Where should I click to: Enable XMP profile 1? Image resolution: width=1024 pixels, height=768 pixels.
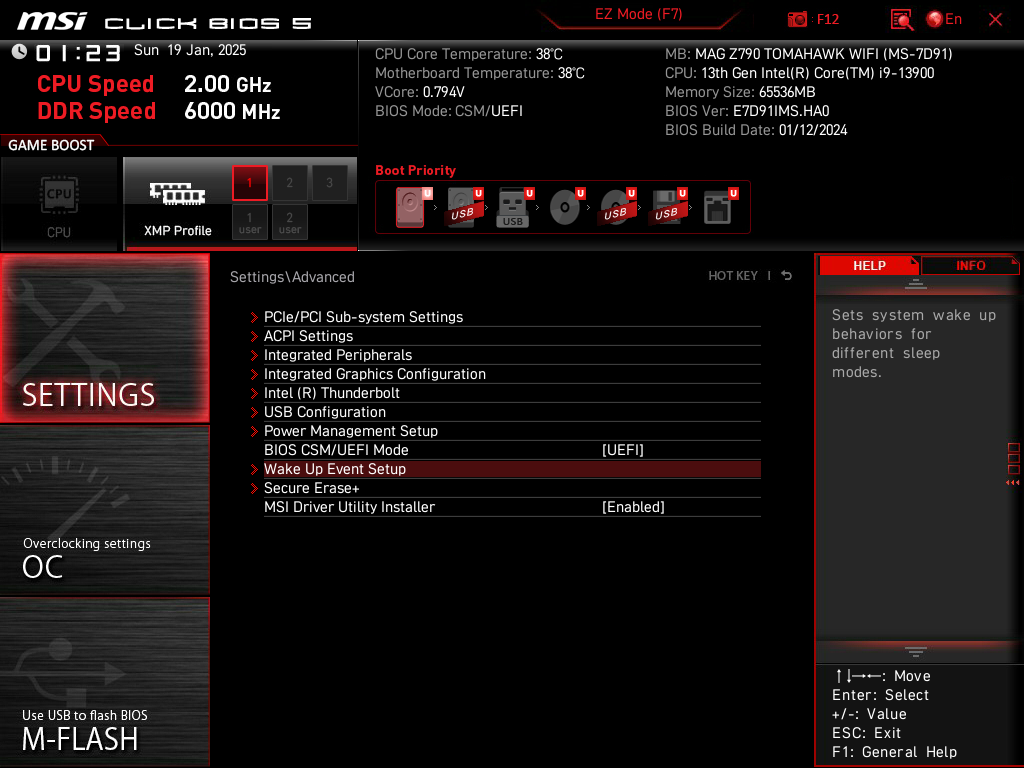pyautogui.click(x=249, y=183)
